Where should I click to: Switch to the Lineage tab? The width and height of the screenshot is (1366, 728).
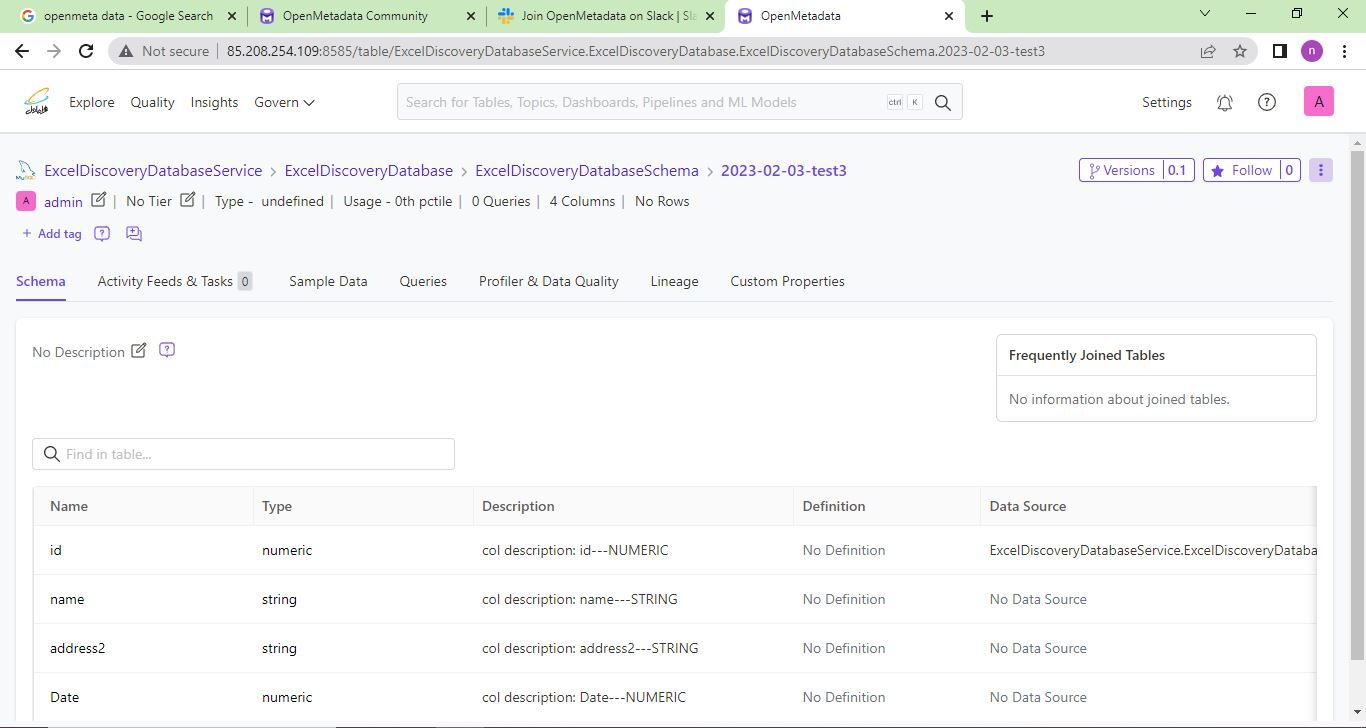click(x=674, y=281)
